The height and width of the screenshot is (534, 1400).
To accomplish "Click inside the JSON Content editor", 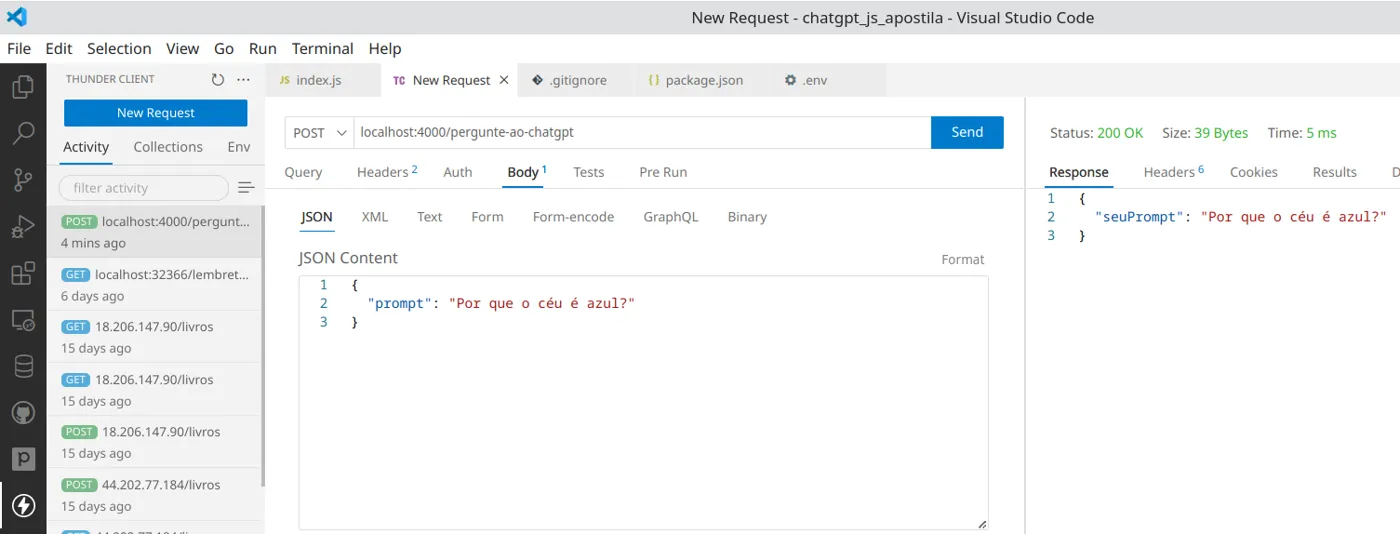I will 643,403.
